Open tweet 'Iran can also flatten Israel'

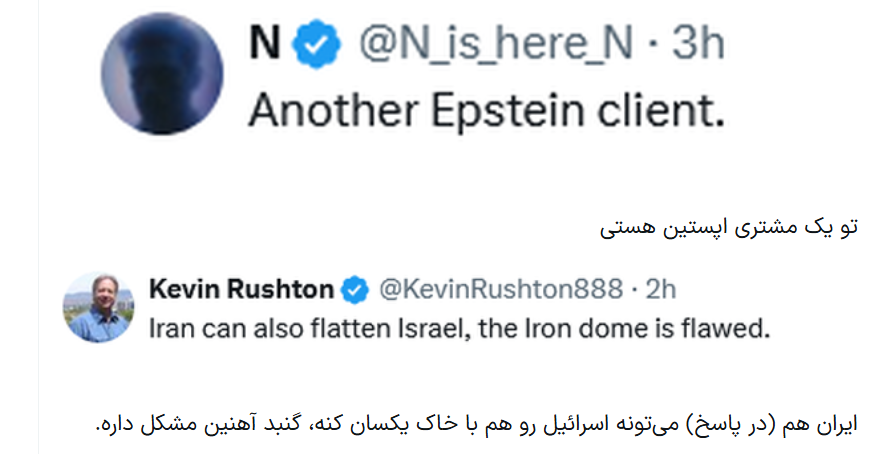459,329
